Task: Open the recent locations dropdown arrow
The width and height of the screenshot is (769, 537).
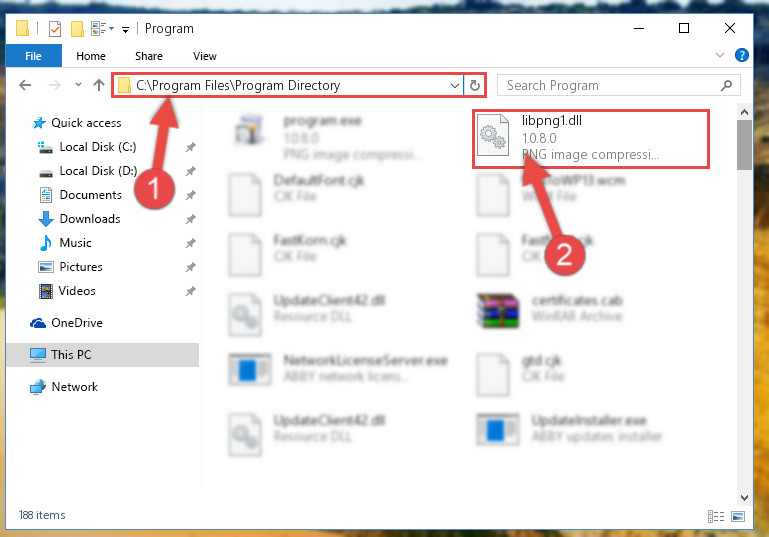Action: tap(78, 85)
